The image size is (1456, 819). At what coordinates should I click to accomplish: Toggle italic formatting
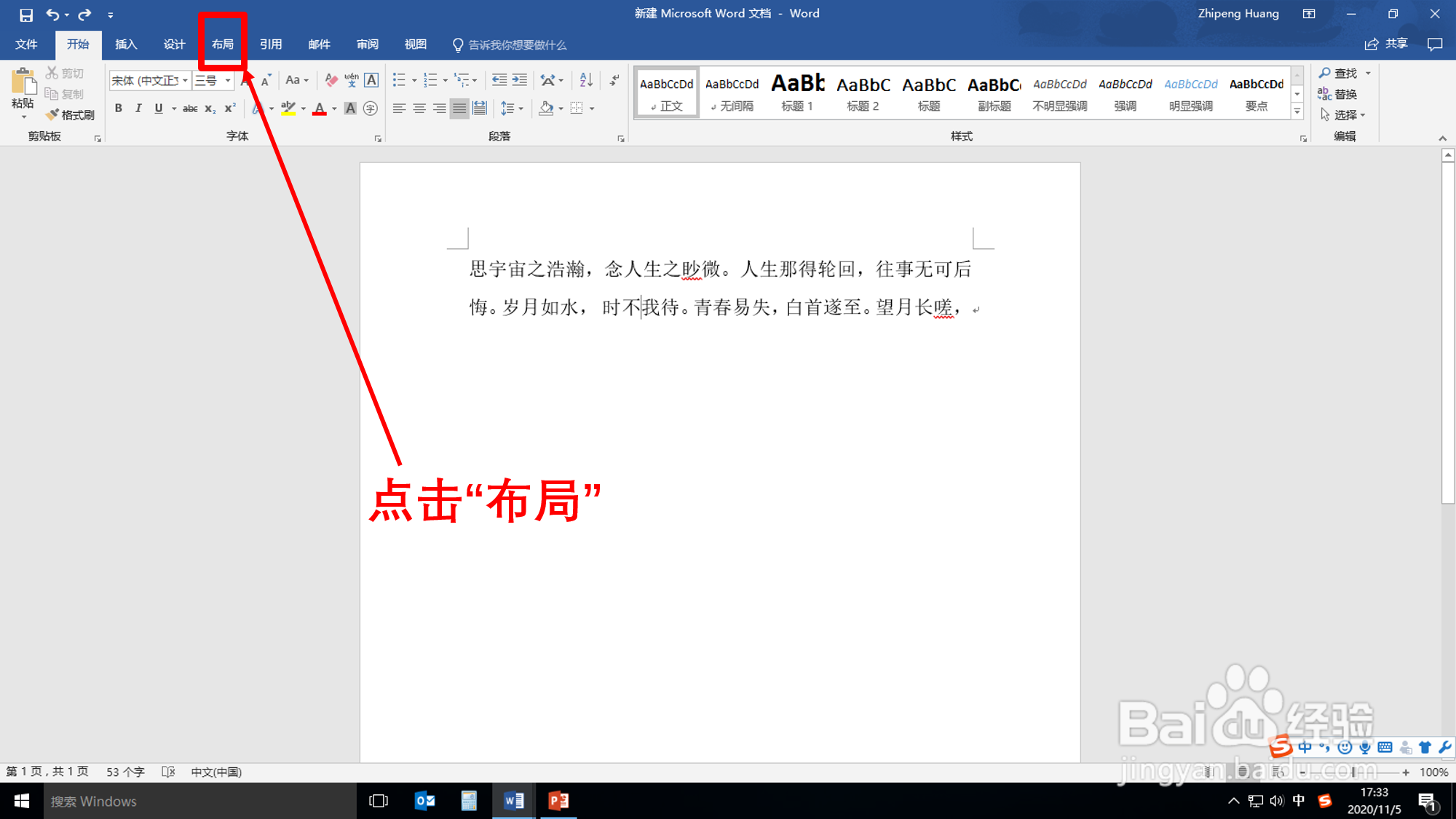click(x=138, y=108)
